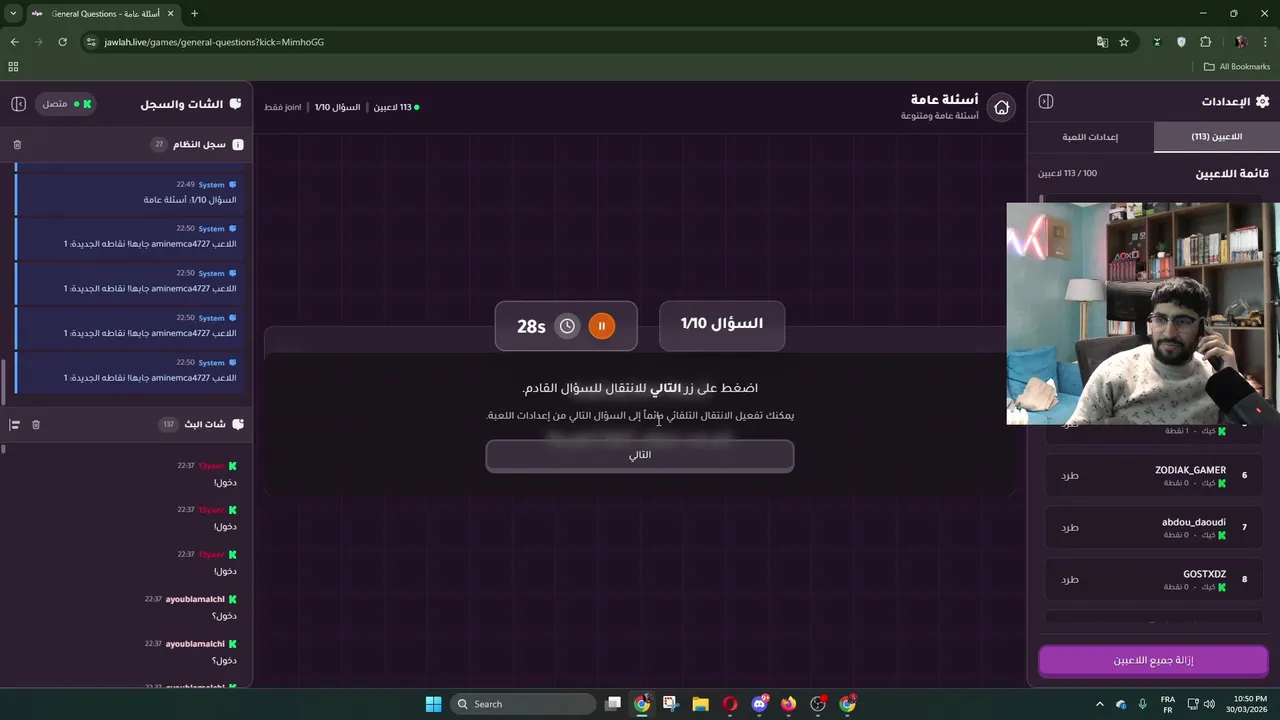Pause the question countdown timer
Screen dimensions: 1280x720
(601, 326)
